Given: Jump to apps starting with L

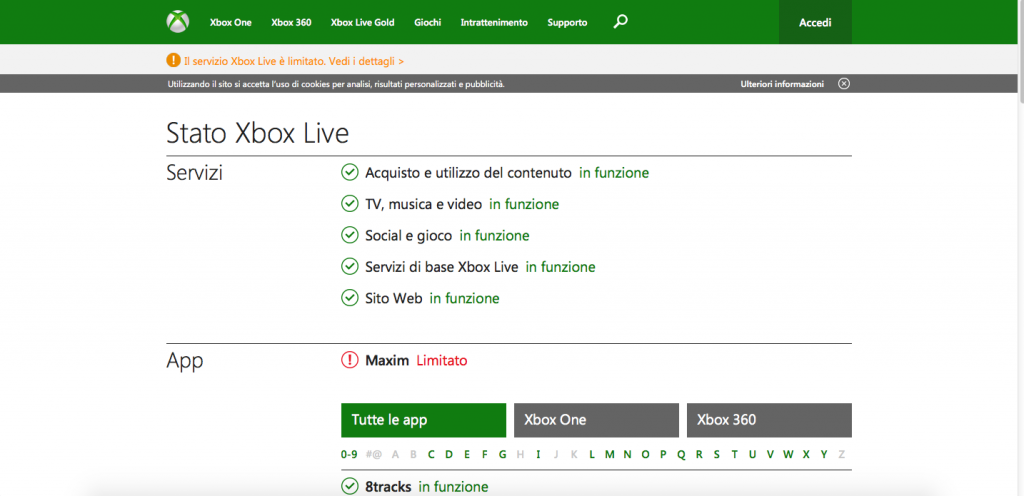Looking at the screenshot, I should 592,455.
